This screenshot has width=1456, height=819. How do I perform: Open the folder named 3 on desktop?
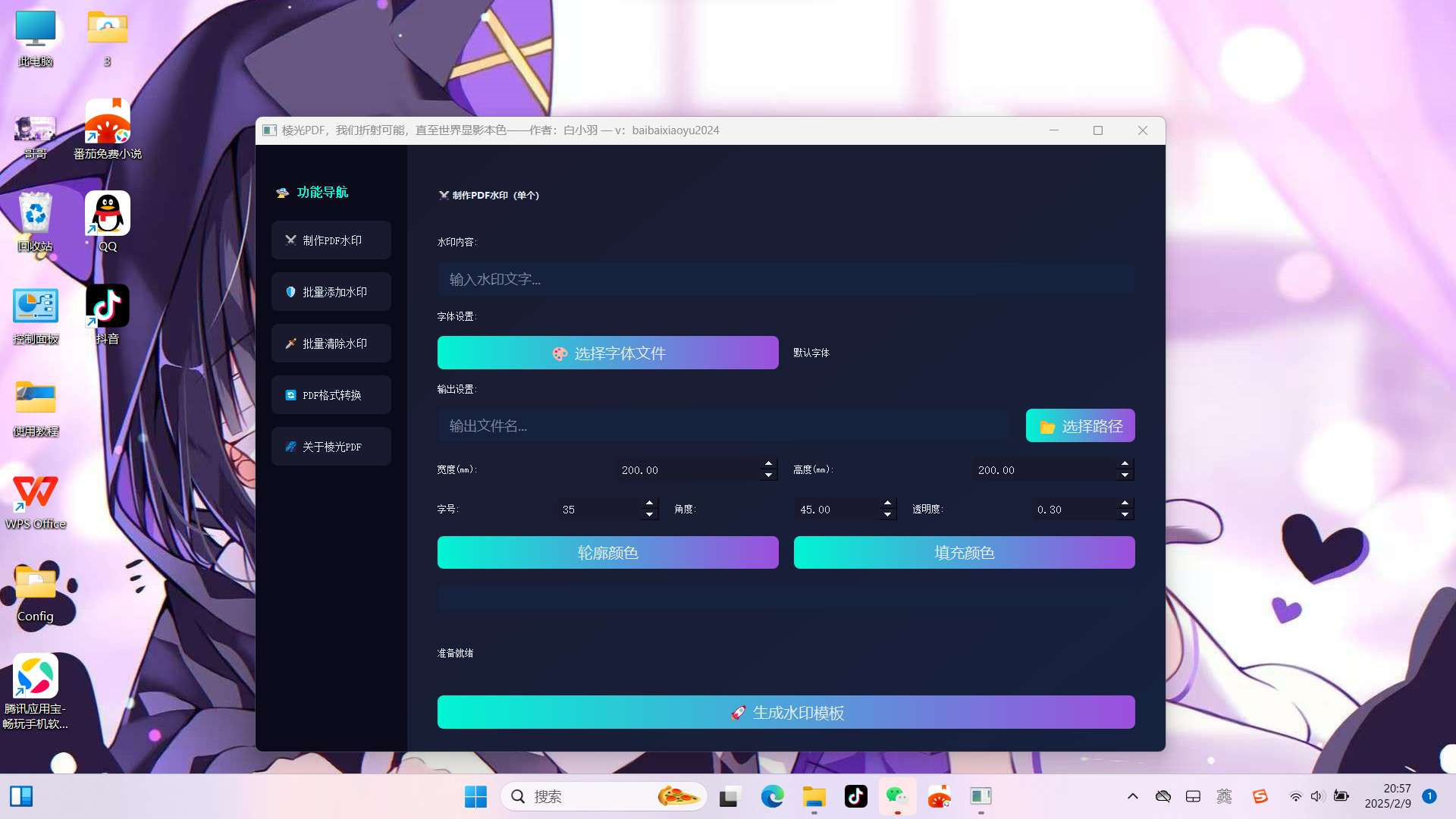tap(107, 39)
